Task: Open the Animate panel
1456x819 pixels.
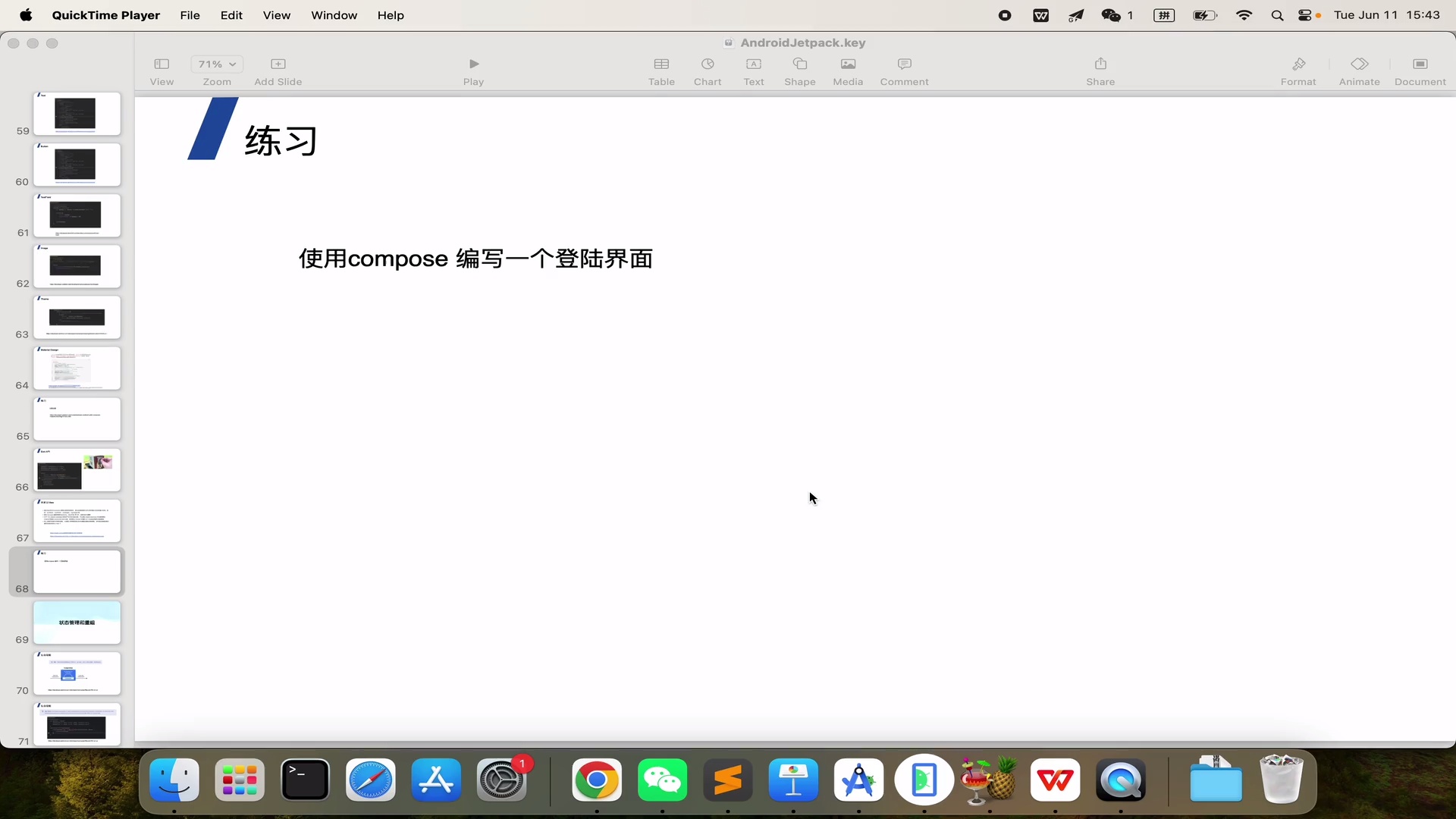Action: click(1358, 71)
